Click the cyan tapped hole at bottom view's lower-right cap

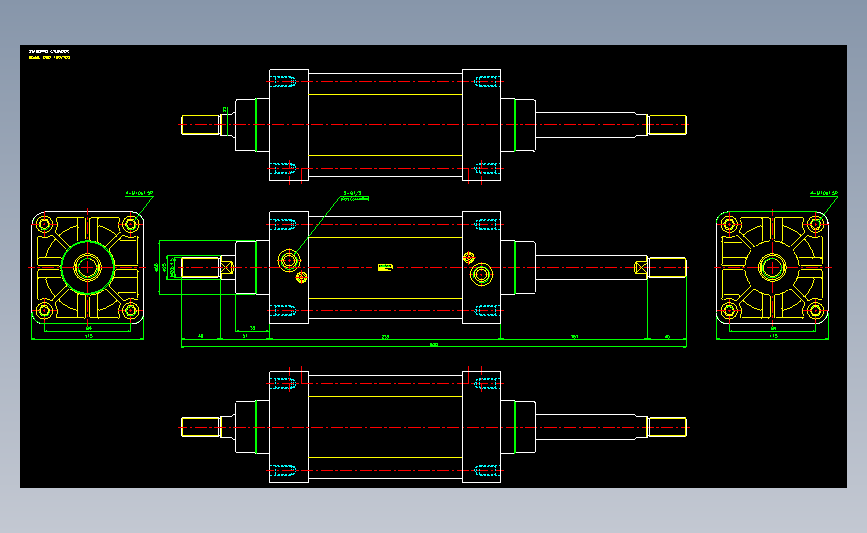click(487, 471)
